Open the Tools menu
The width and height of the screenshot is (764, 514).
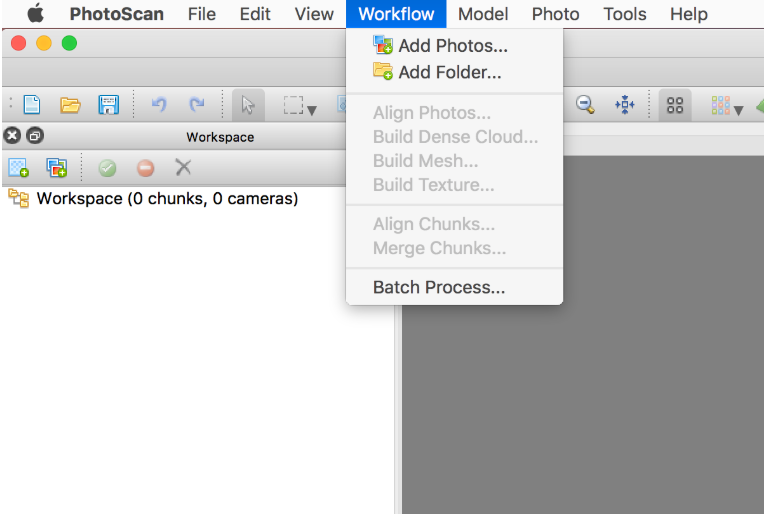625,14
